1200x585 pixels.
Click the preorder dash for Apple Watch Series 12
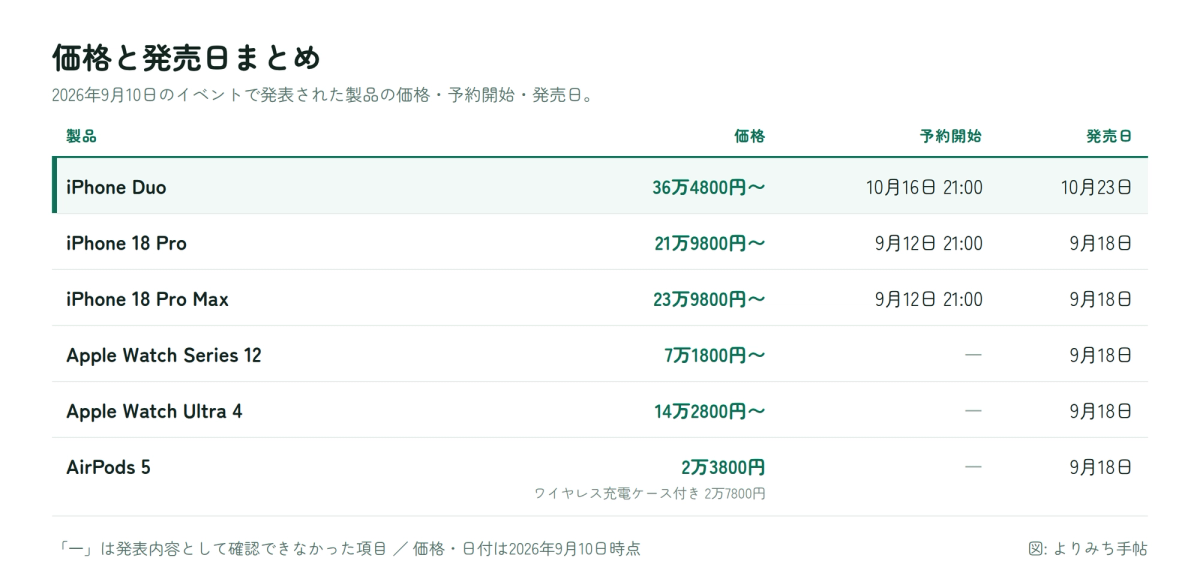coord(973,355)
